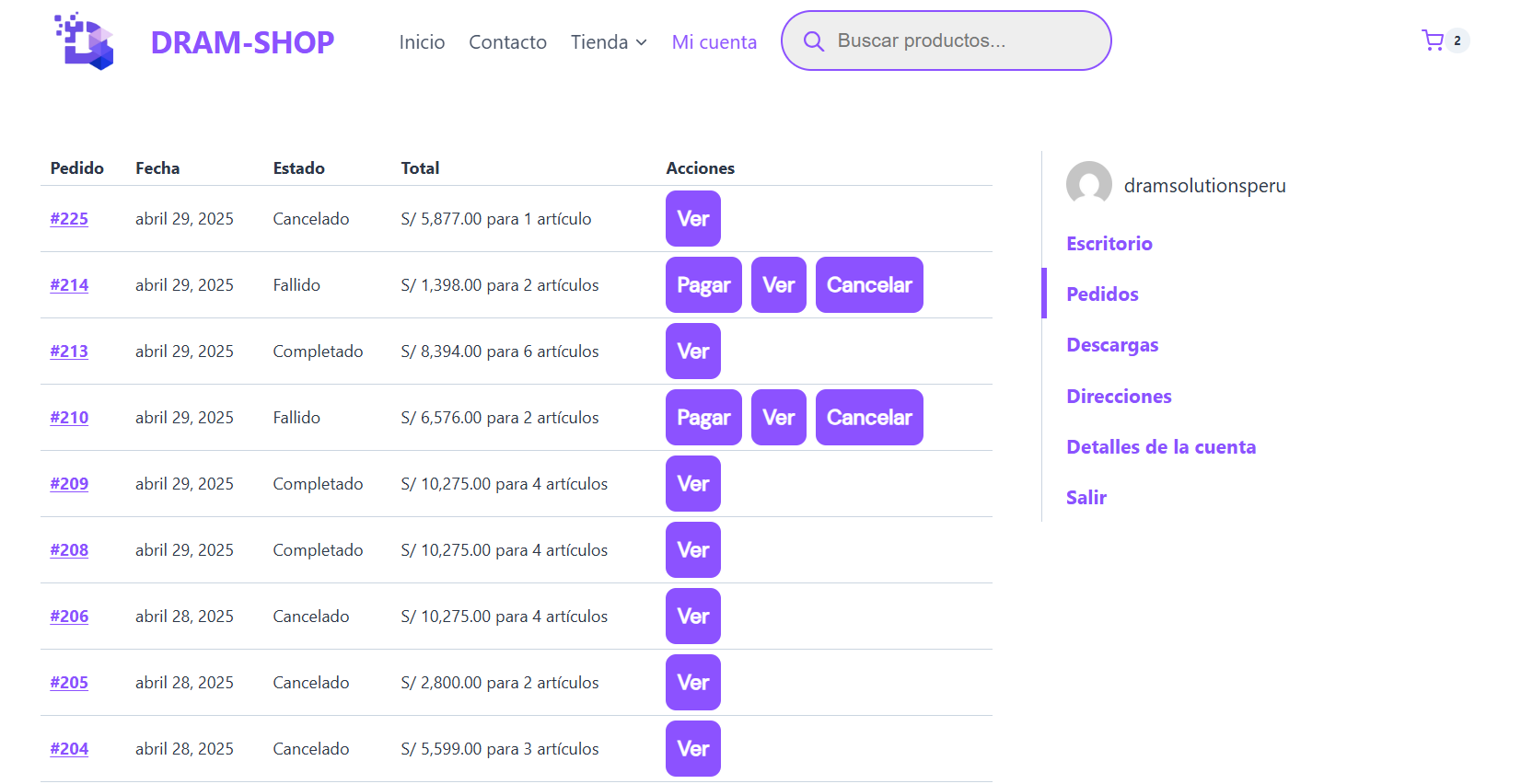Select Escritorio in account sidebar

[1109, 244]
